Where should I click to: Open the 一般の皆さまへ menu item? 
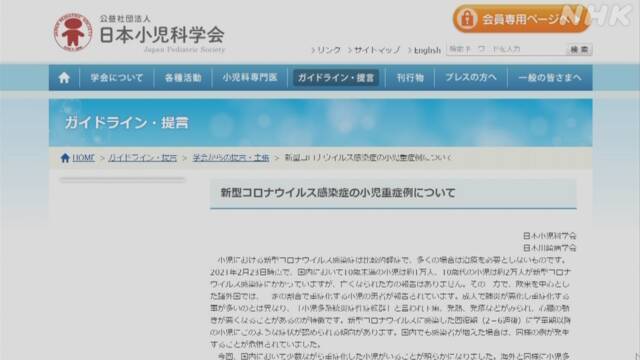pyautogui.click(x=549, y=78)
